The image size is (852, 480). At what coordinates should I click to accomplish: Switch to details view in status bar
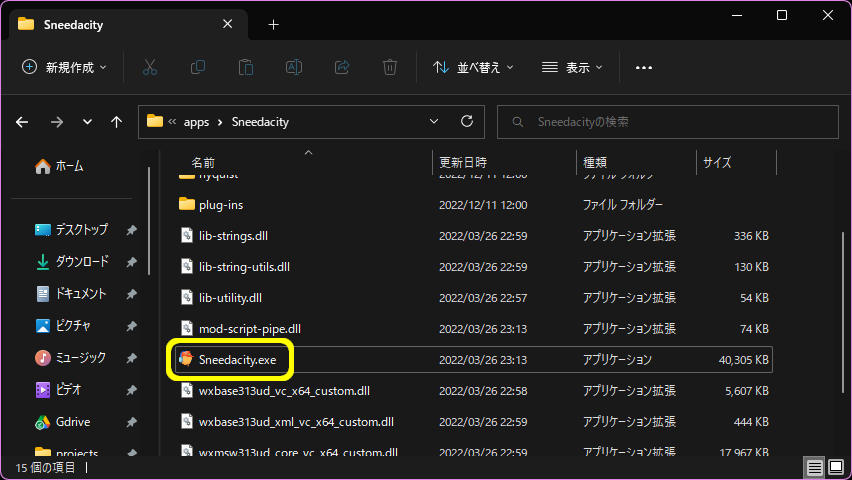click(814, 467)
